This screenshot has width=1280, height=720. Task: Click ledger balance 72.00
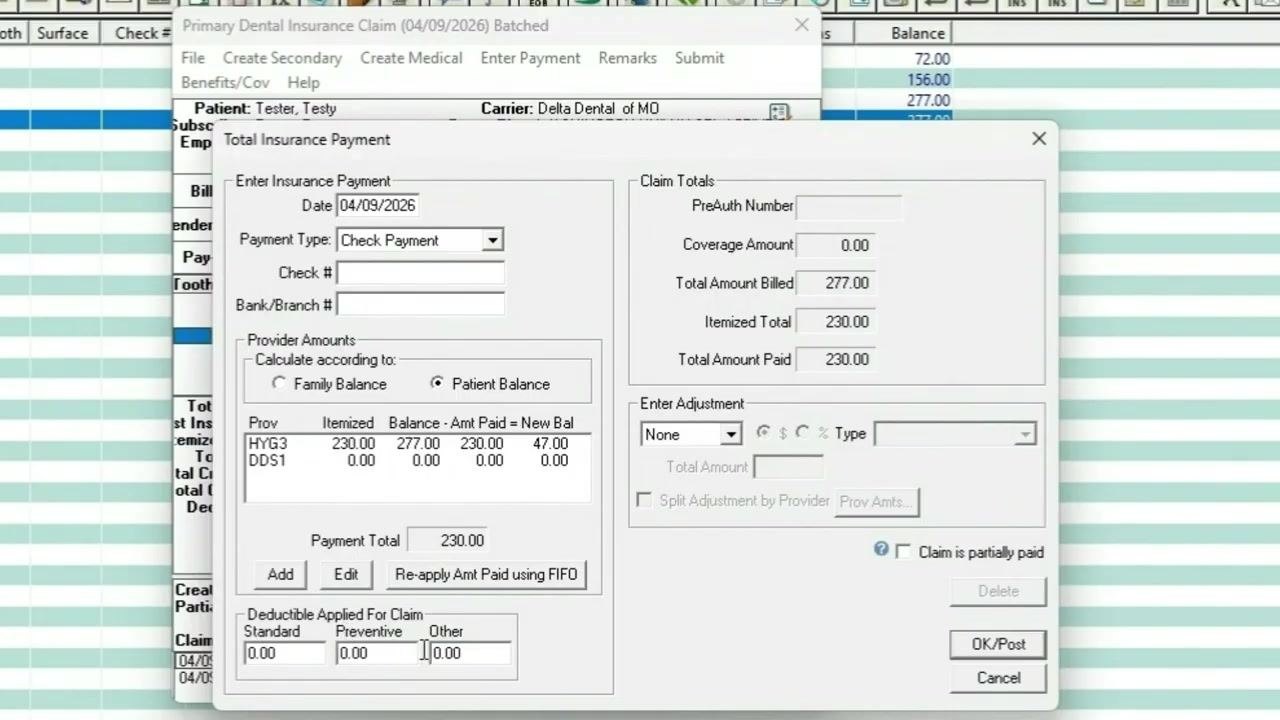click(x=932, y=59)
